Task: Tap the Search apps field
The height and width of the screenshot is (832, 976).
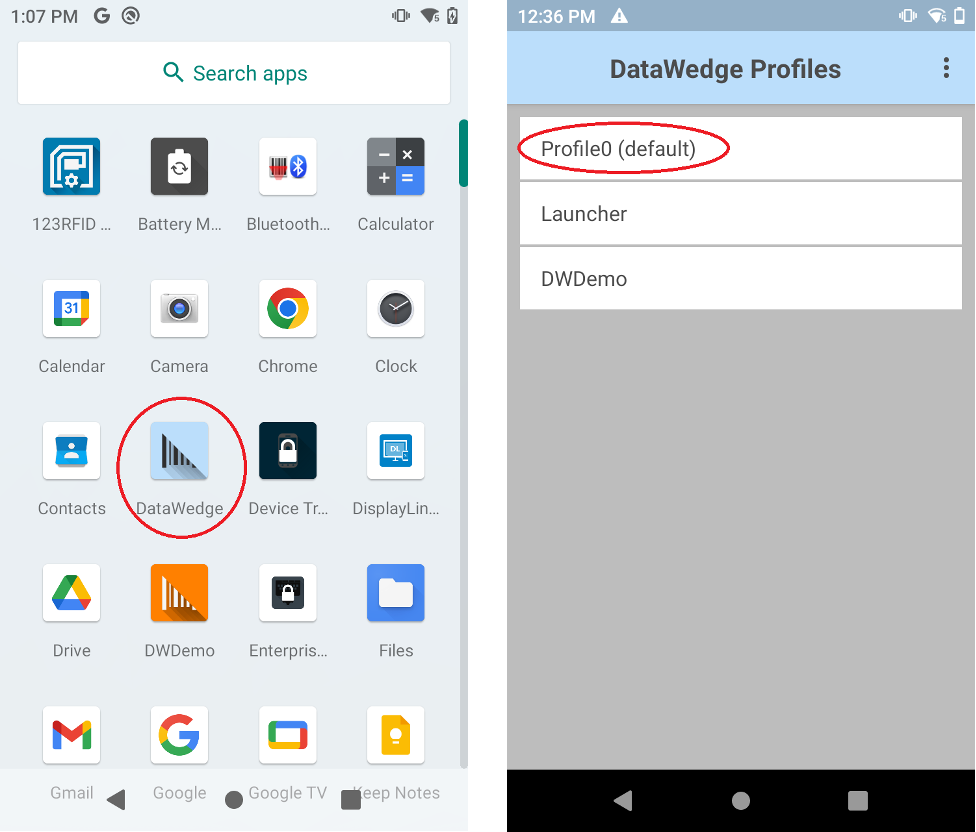Action: coord(234,73)
